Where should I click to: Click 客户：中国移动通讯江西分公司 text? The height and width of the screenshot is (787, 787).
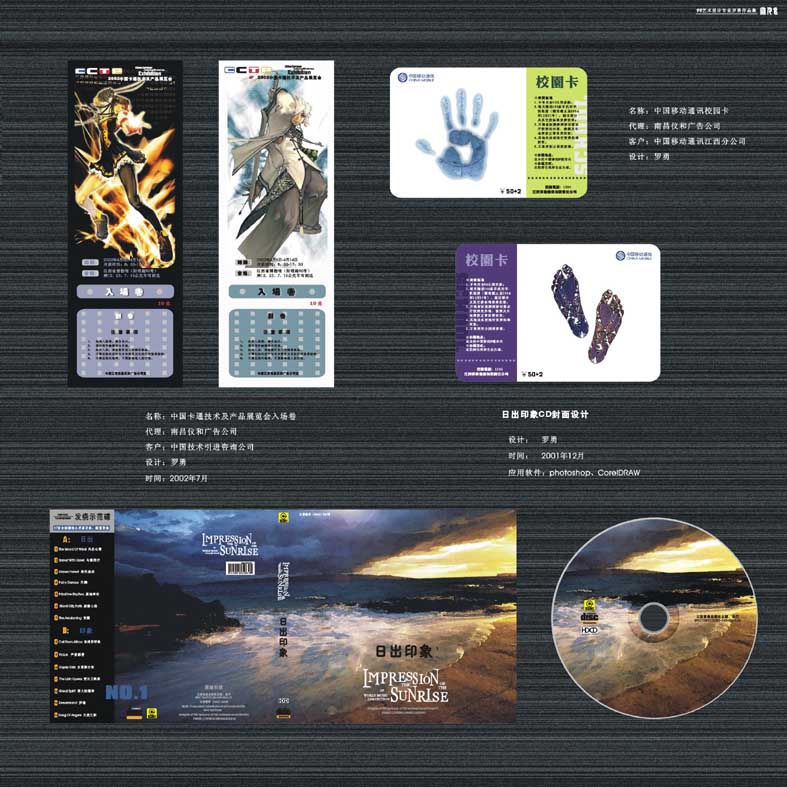[687, 142]
